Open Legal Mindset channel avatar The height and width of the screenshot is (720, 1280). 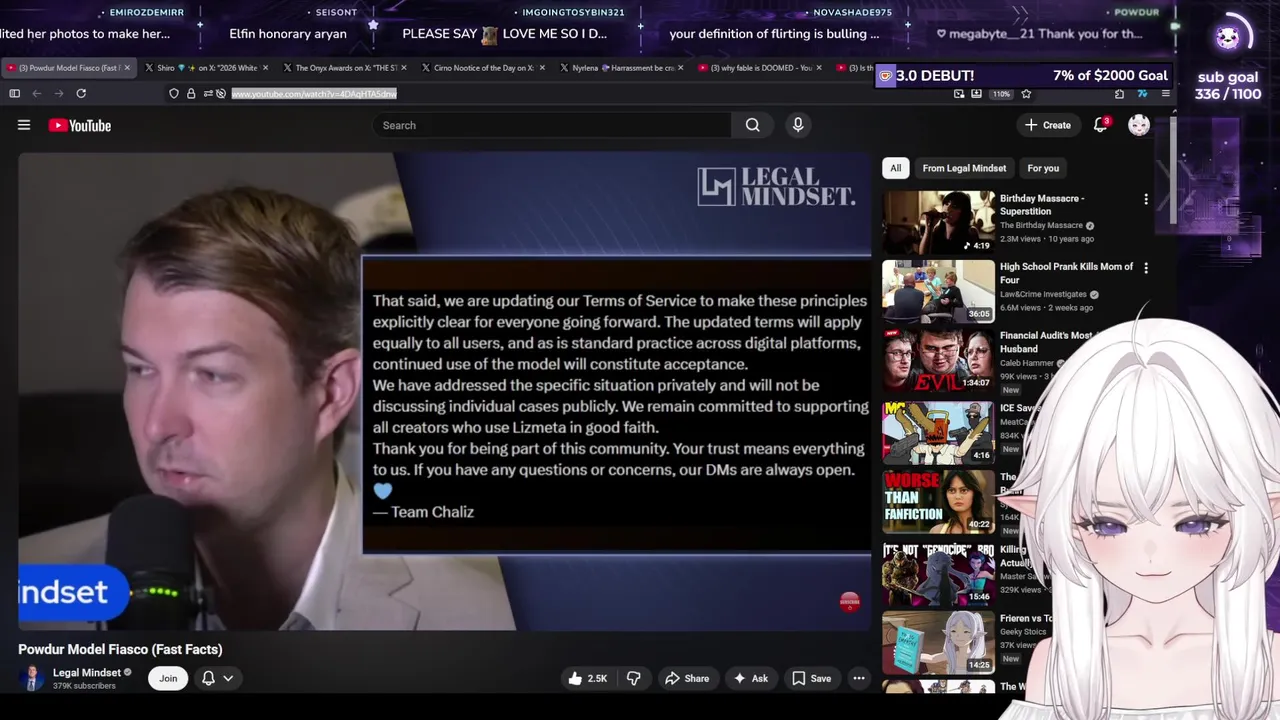pos(32,678)
